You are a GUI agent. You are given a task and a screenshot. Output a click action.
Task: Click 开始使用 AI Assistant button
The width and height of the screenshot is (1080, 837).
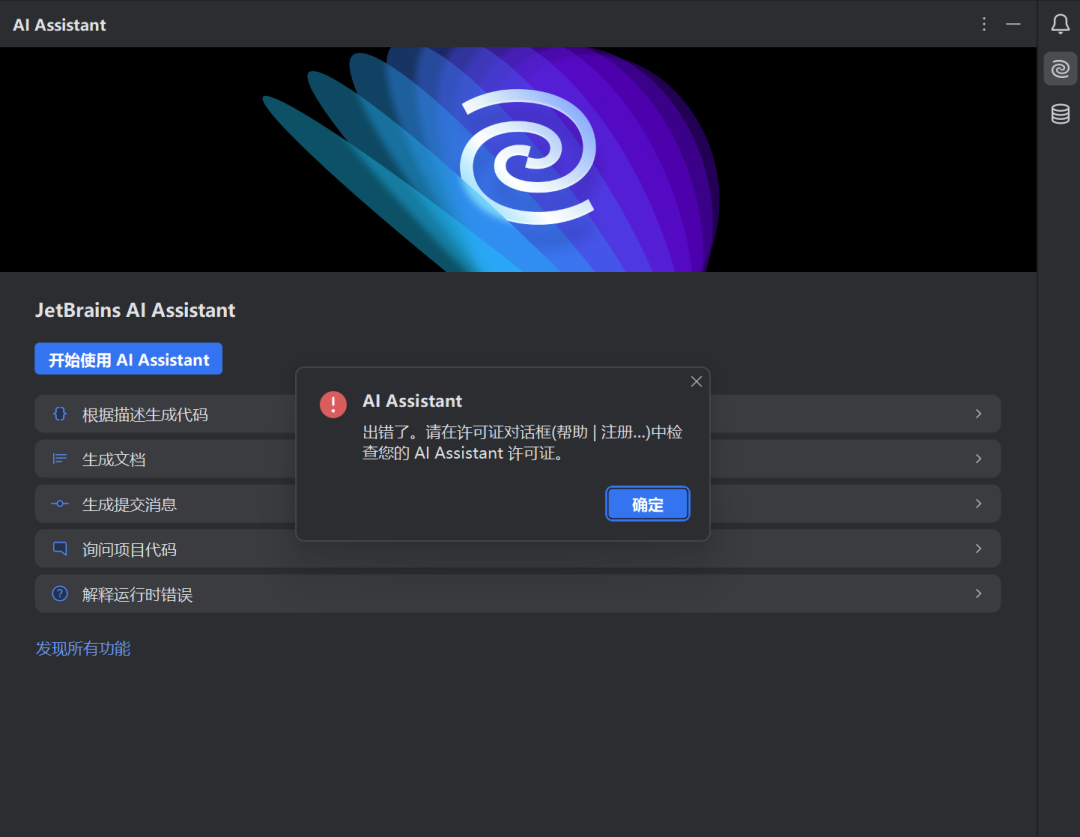coord(129,359)
